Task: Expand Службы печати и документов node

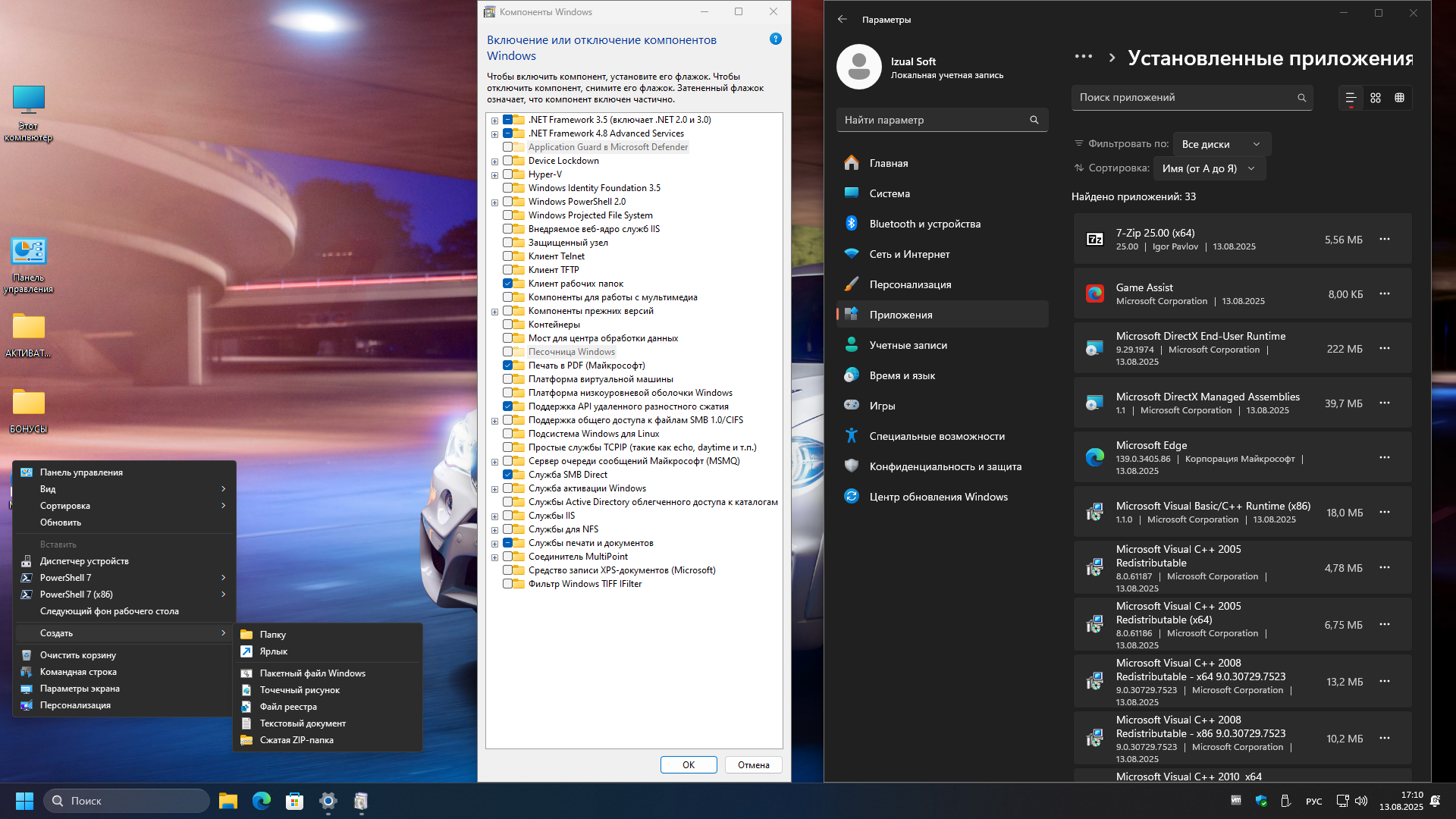Action: tap(494, 544)
